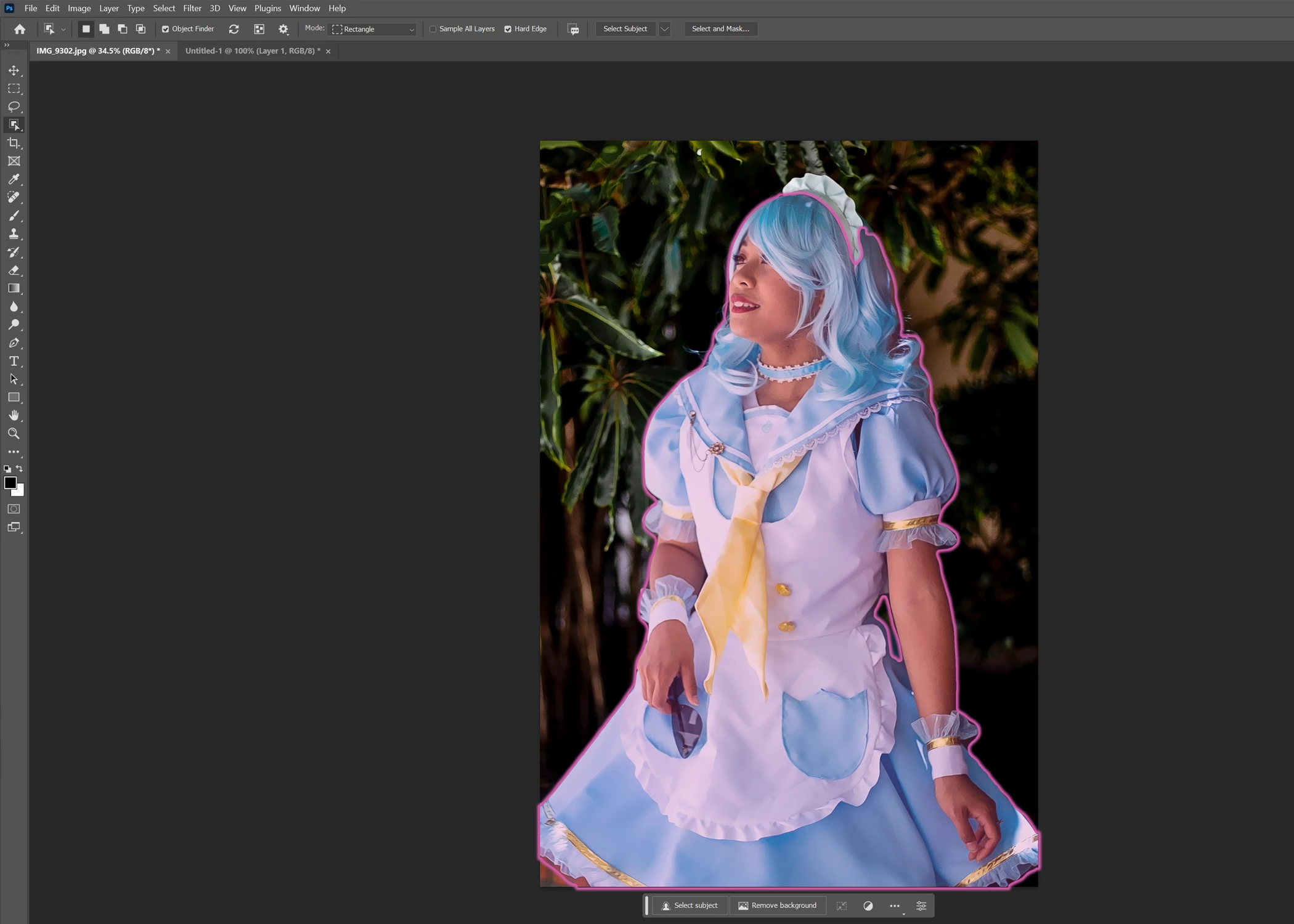Switch to the Untitled-1 document tab
This screenshot has height=924, width=1294.
pyautogui.click(x=253, y=51)
